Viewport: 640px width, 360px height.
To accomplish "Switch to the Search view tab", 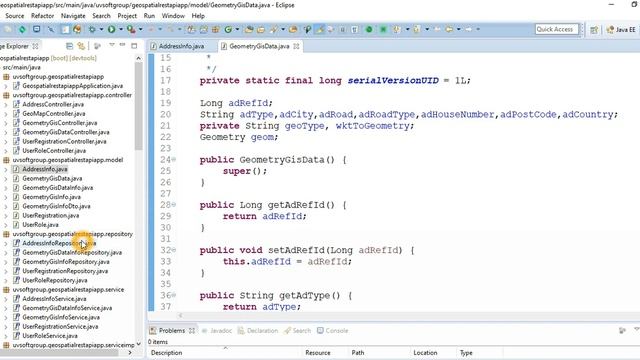I will [x=298, y=331].
